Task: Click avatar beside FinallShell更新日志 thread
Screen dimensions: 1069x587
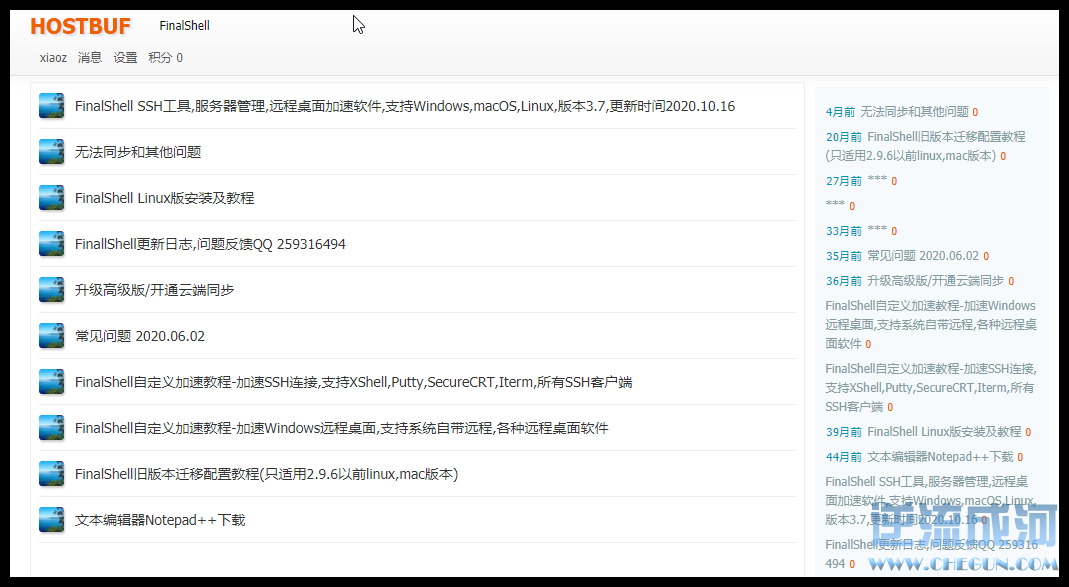Action: [x=51, y=244]
